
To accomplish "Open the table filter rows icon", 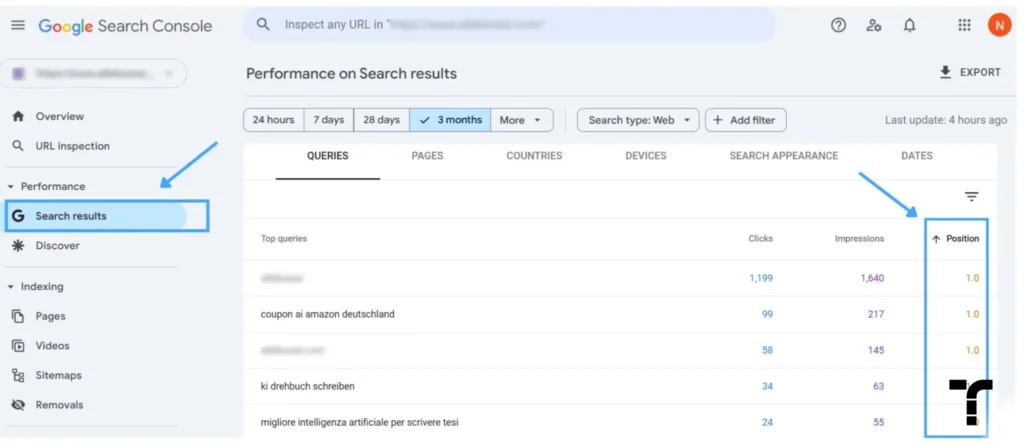I will 972,197.
